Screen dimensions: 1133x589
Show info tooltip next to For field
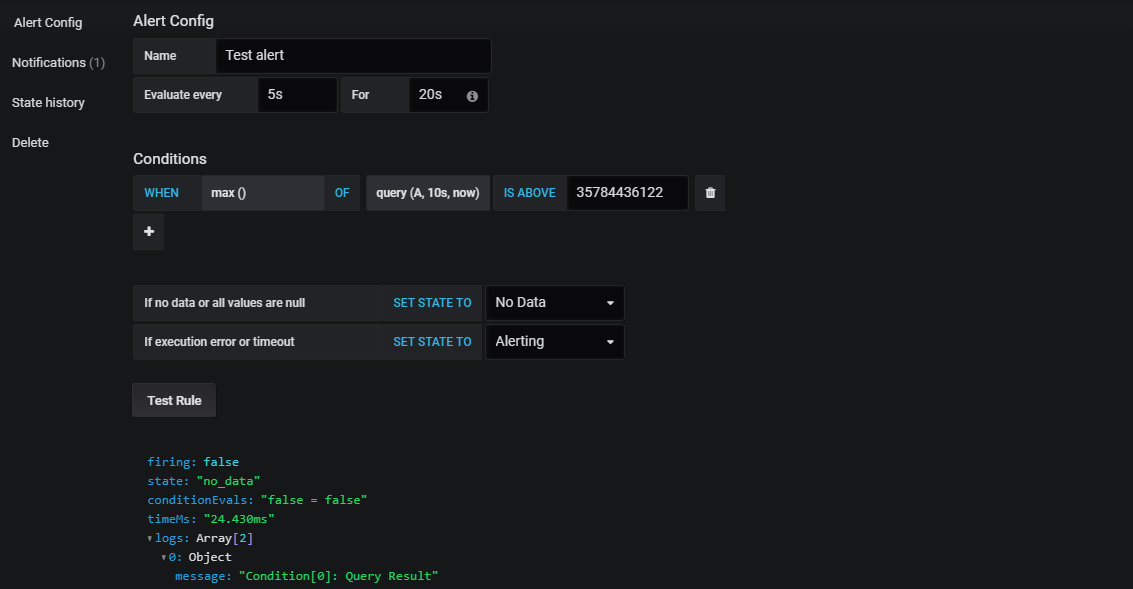point(472,96)
